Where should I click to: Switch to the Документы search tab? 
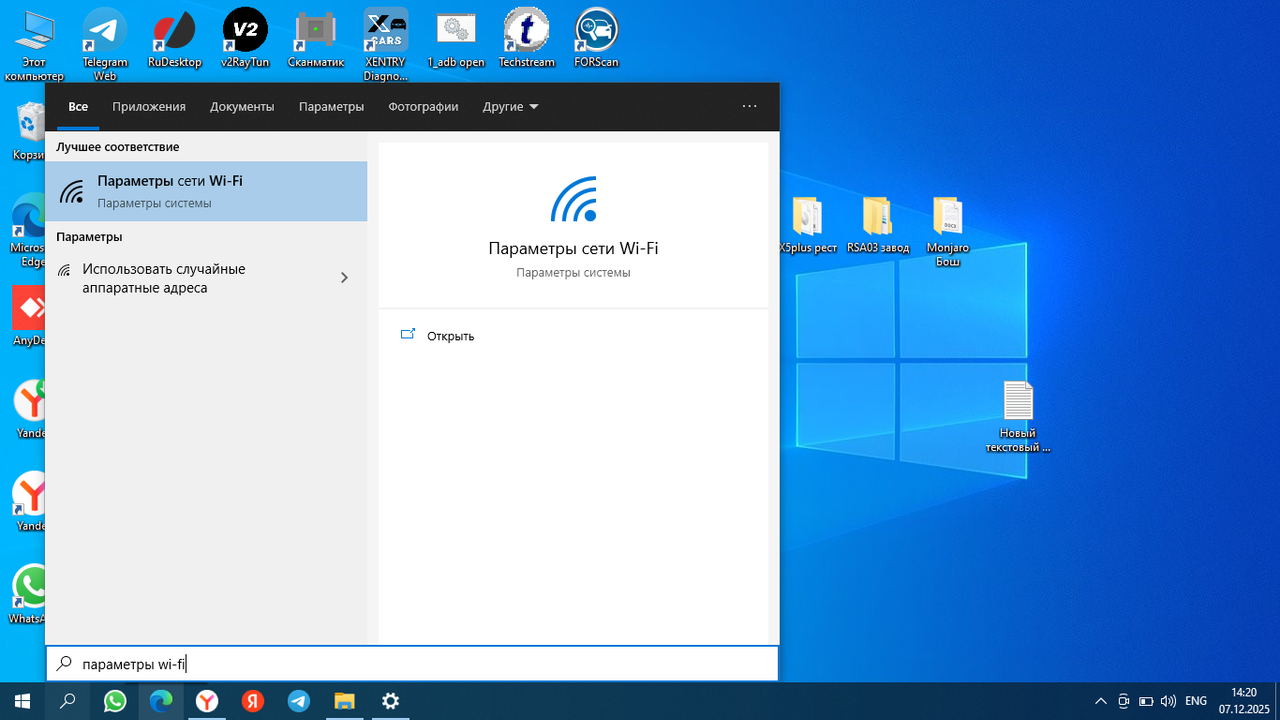pos(242,107)
